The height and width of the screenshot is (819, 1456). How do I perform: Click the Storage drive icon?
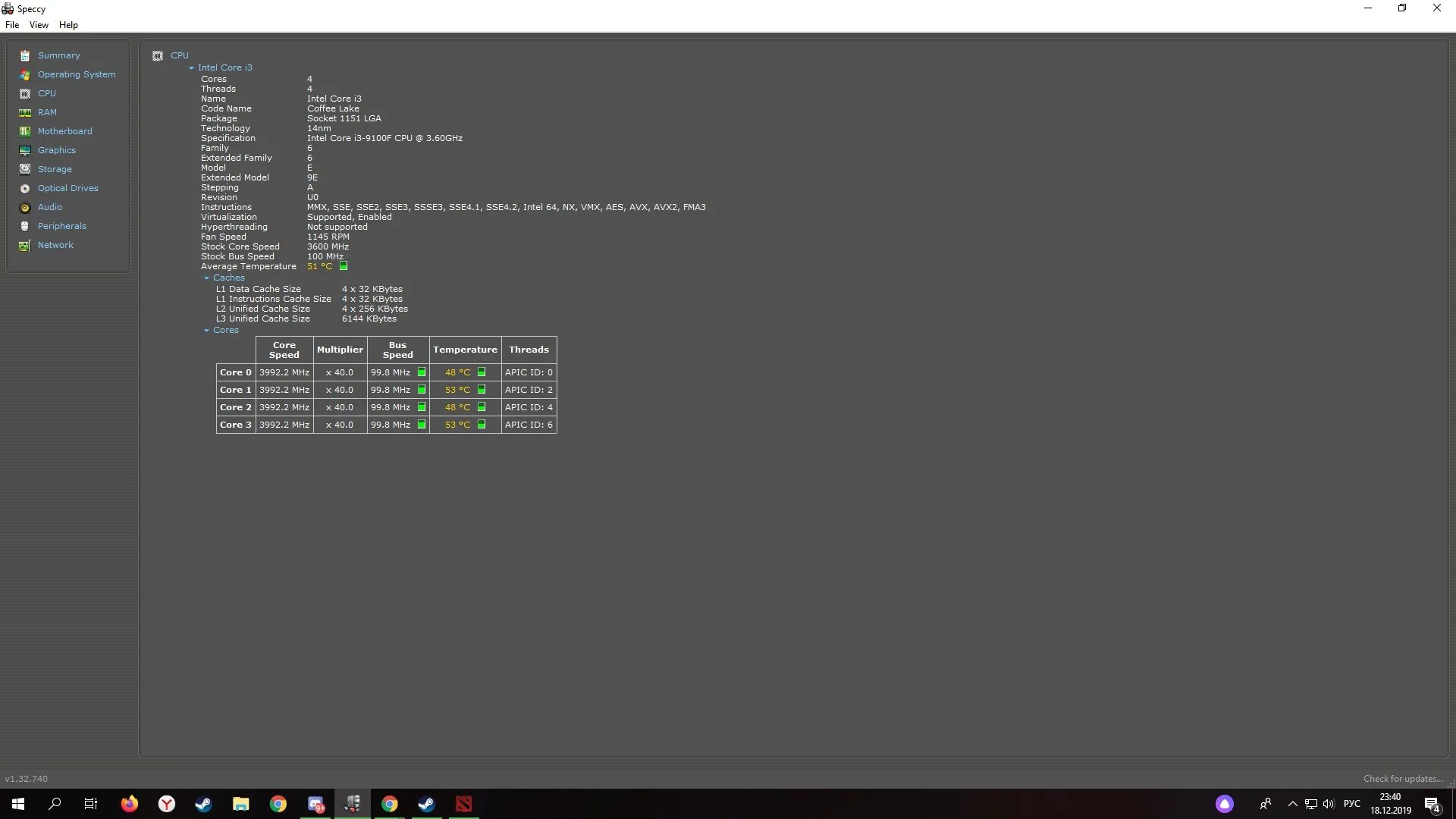coord(25,170)
